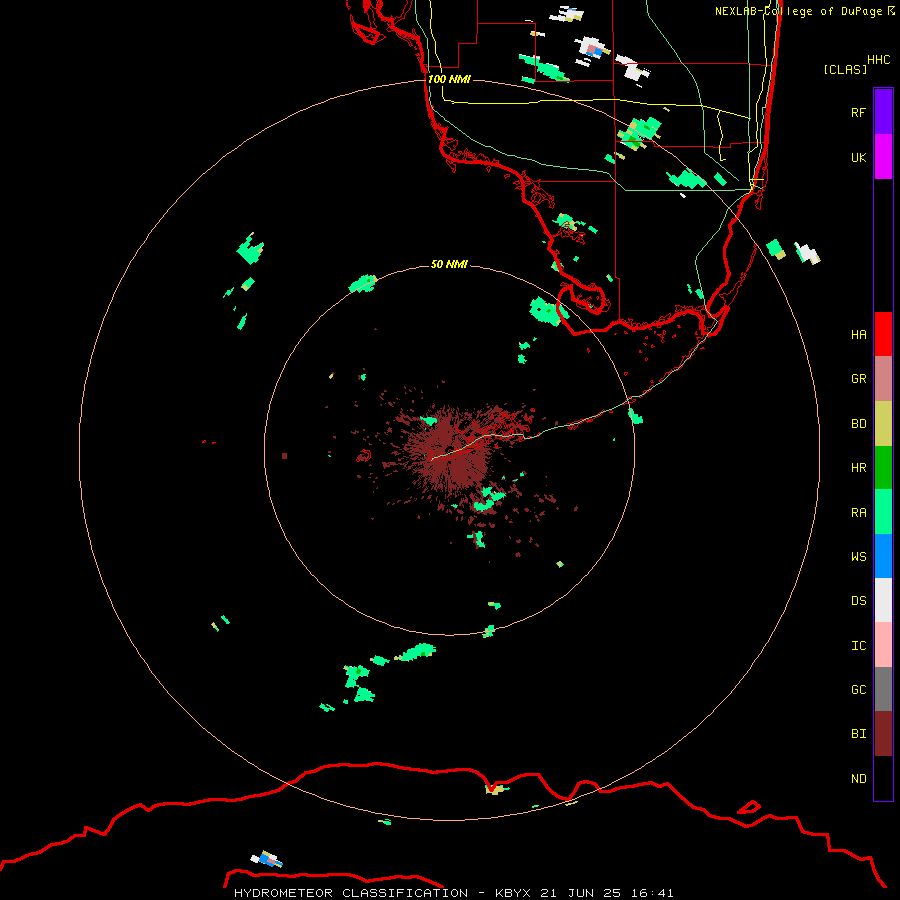The height and width of the screenshot is (900, 900).
Task: Click the 16:41 time stamp
Action: [x=652, y=893]
